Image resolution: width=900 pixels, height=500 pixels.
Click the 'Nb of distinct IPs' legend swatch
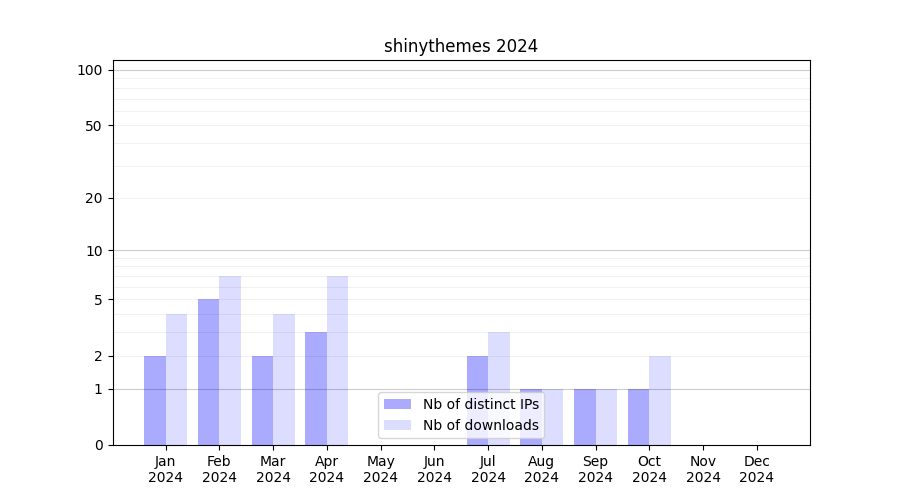click(397, 404)
